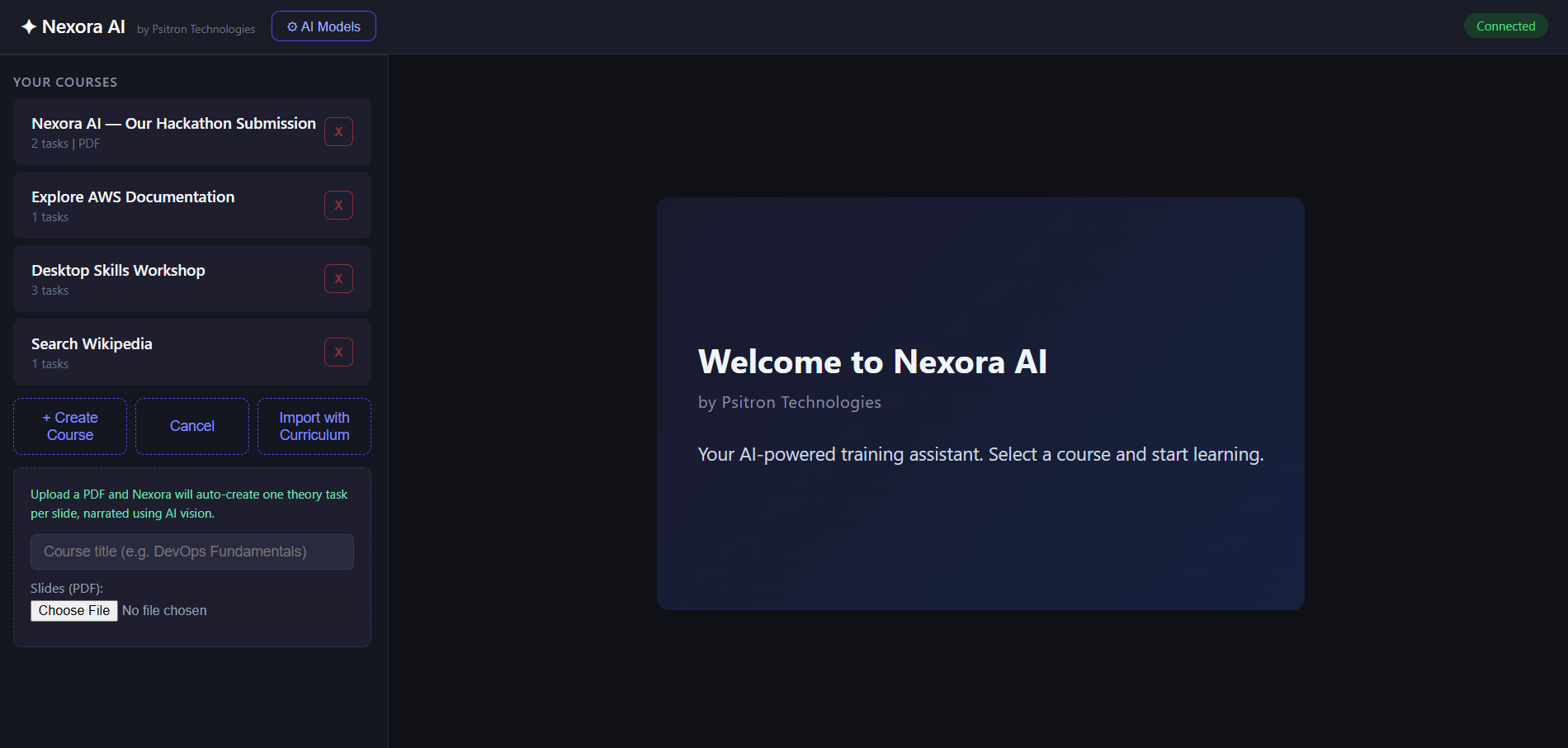Click the Create Course button
1568x748 pixels.
pyautogui.click(x=70, y=426)
